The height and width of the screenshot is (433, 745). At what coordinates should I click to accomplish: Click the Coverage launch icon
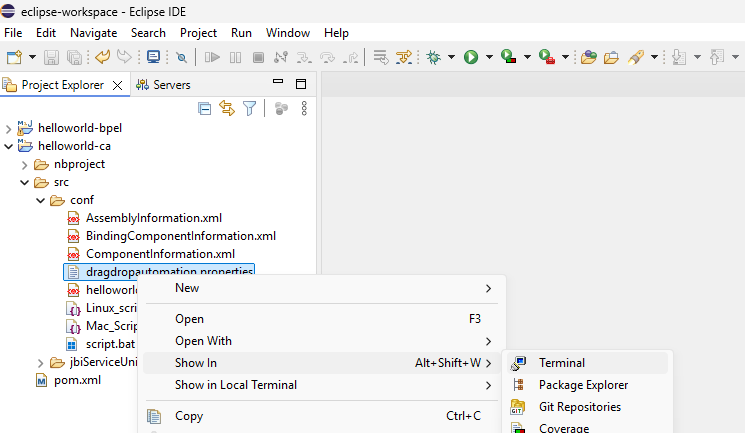(x=508, y=57)
